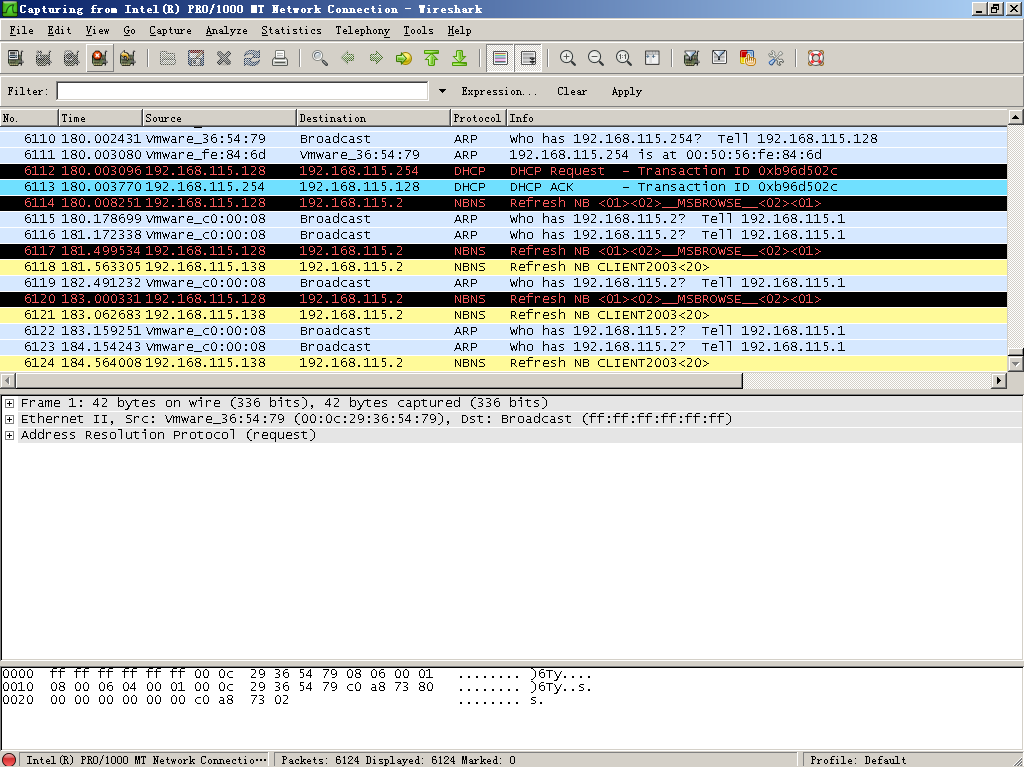Click horizontal scrollbar right arrow in packet list
Viewport: 1024px width, 768px height.
(999, 380)
